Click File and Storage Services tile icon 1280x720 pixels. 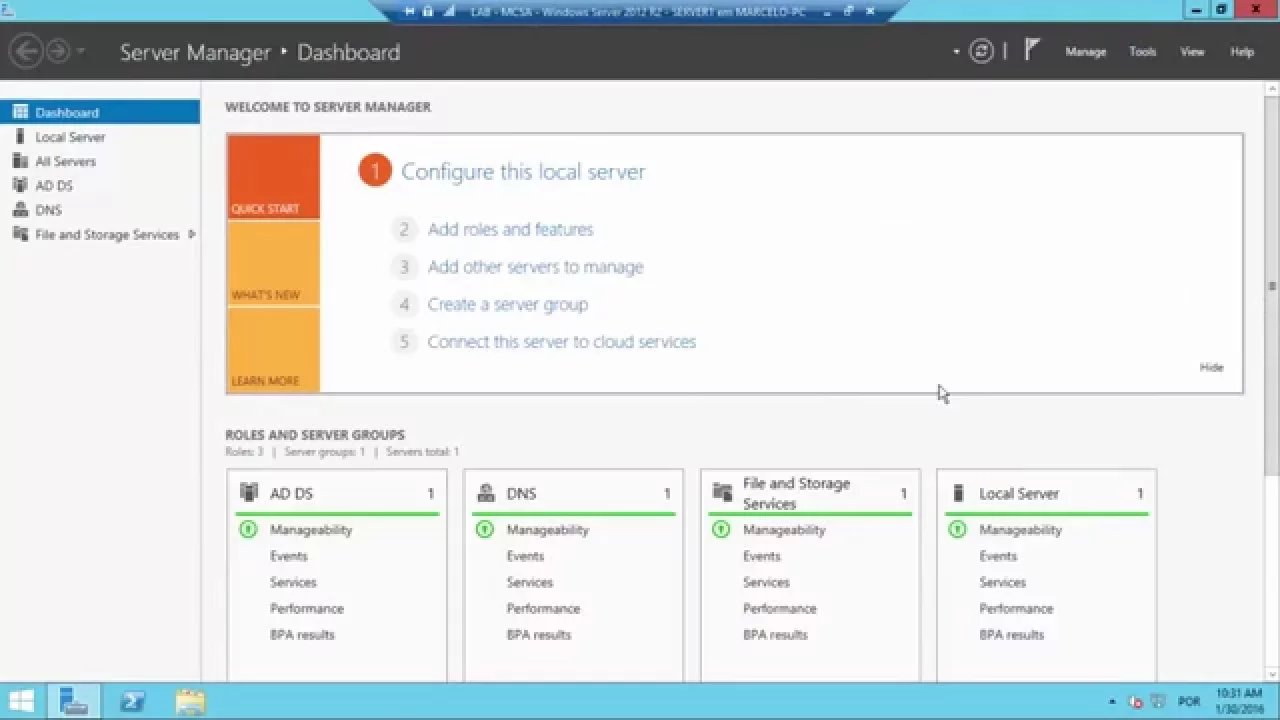(722, 492)
